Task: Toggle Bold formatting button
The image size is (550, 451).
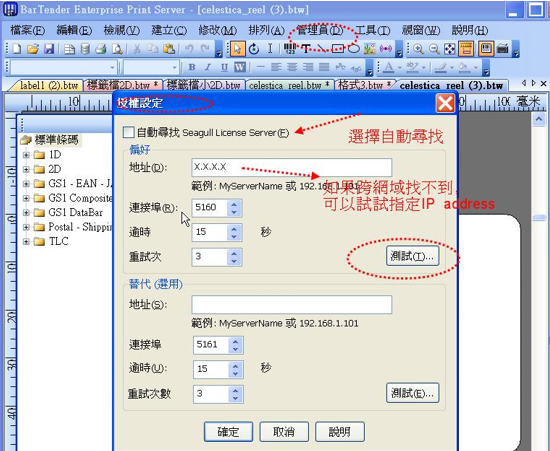Action: tap(192, 67)
